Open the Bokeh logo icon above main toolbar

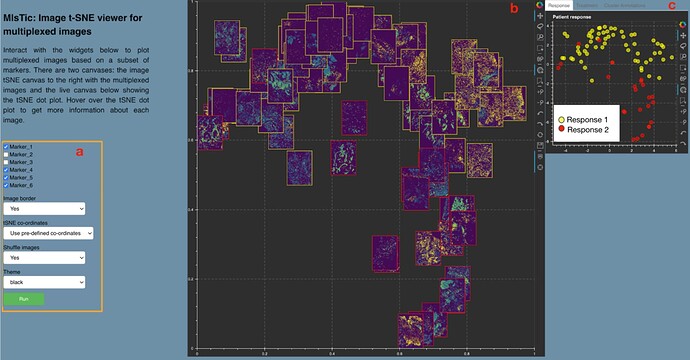(x=540, y=5)
